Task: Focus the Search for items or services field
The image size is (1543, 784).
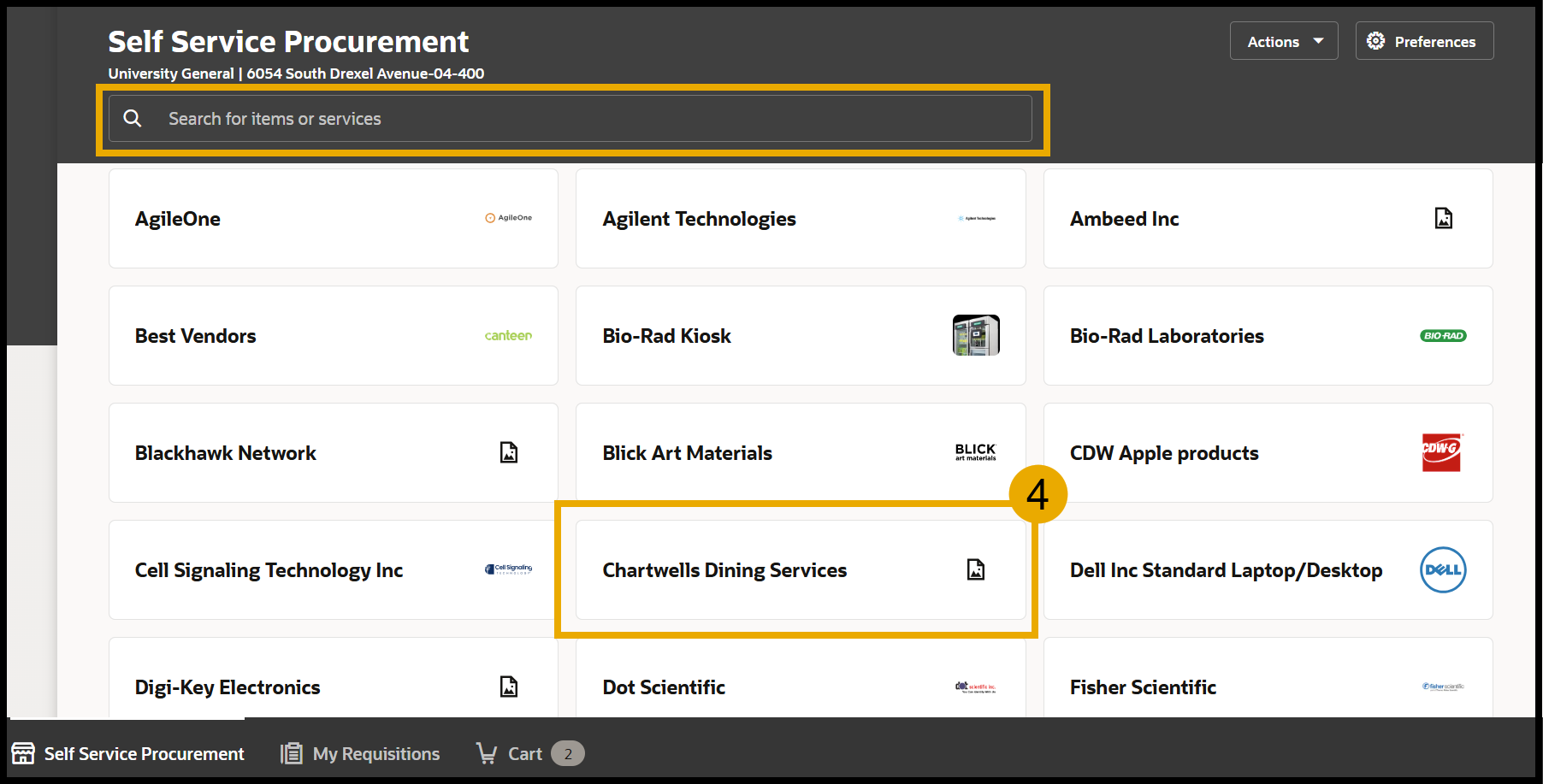Action: tap(570, 119)
